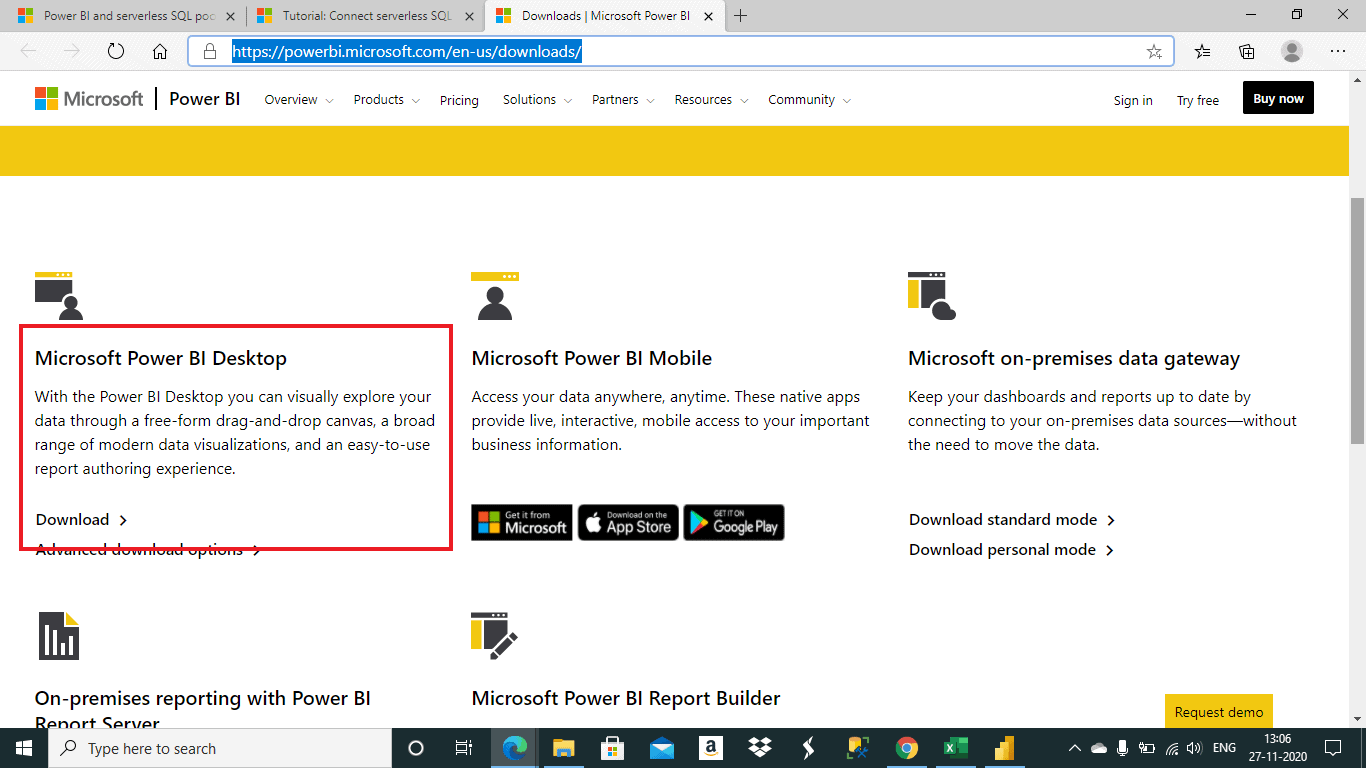Viewport: 1366px width, 768px height.
Task: Click the Microsoft logo in the site header
Action: pyautogui.click(x=89, y=99)
